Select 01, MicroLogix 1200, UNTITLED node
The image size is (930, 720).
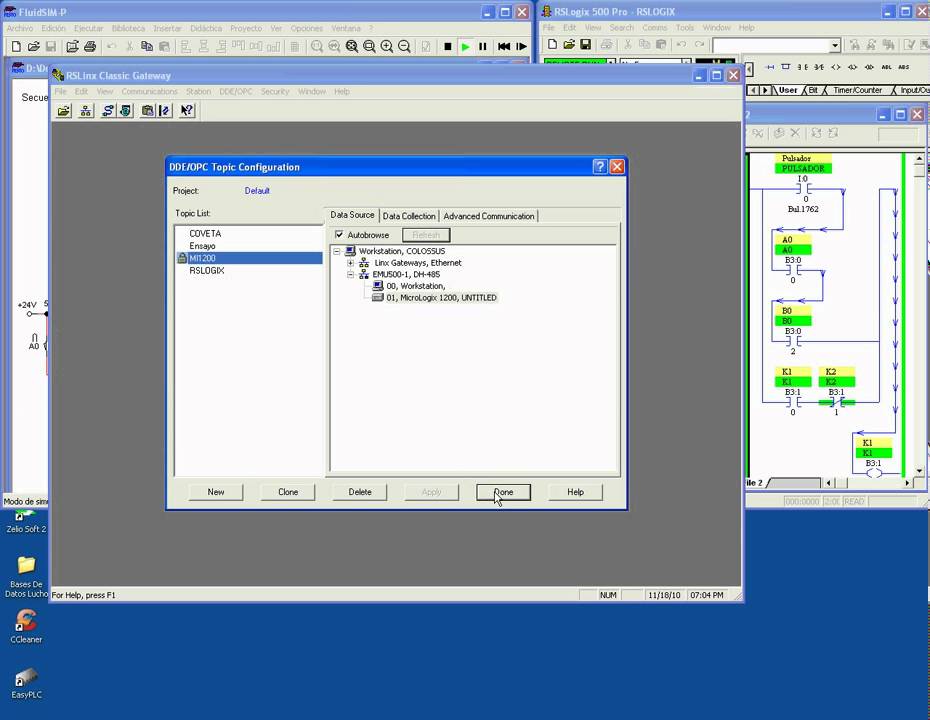click(x=441, y=298)
